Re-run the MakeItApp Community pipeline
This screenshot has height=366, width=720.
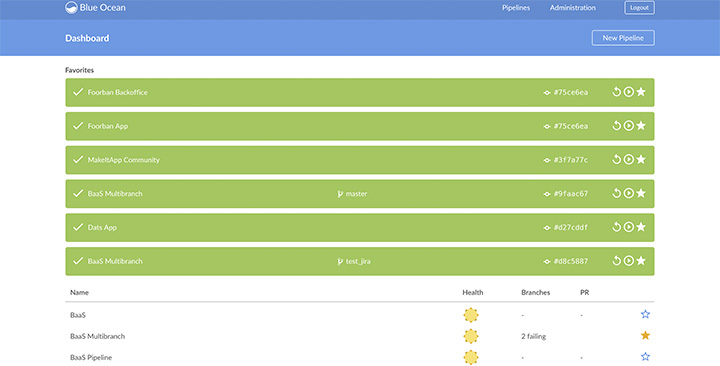(x=616, y=159)
